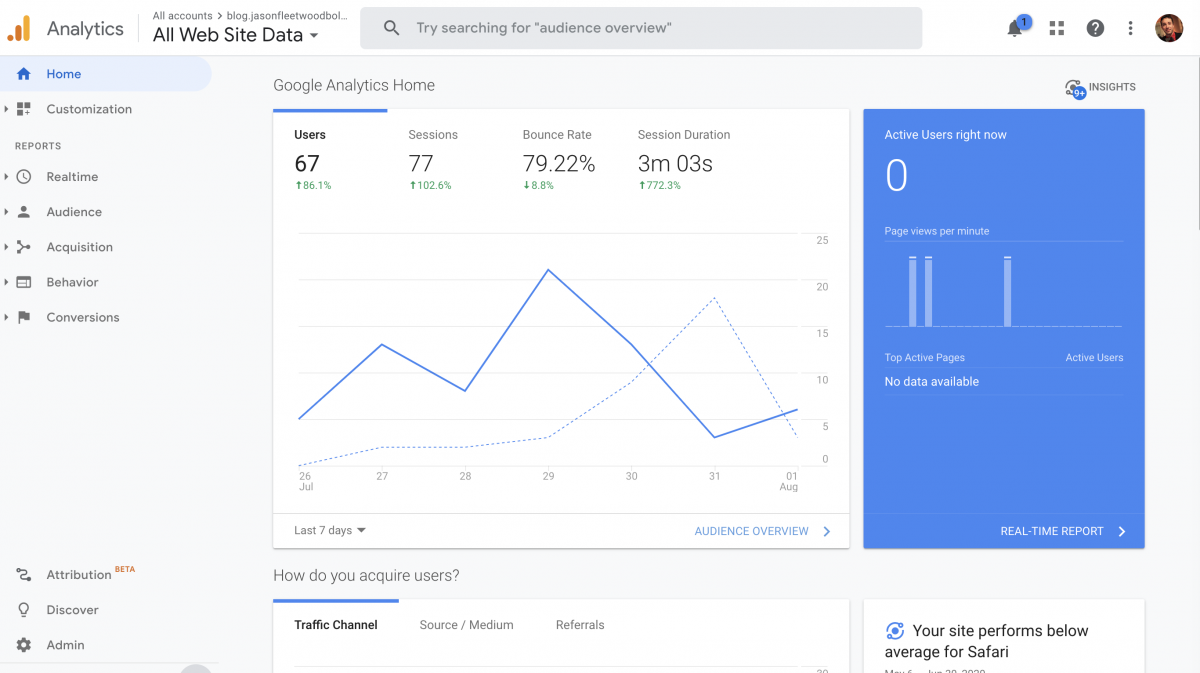Click the Audience Overview arrow chevron
This screenshot has width=1200, height=673.
click(827, 531)
